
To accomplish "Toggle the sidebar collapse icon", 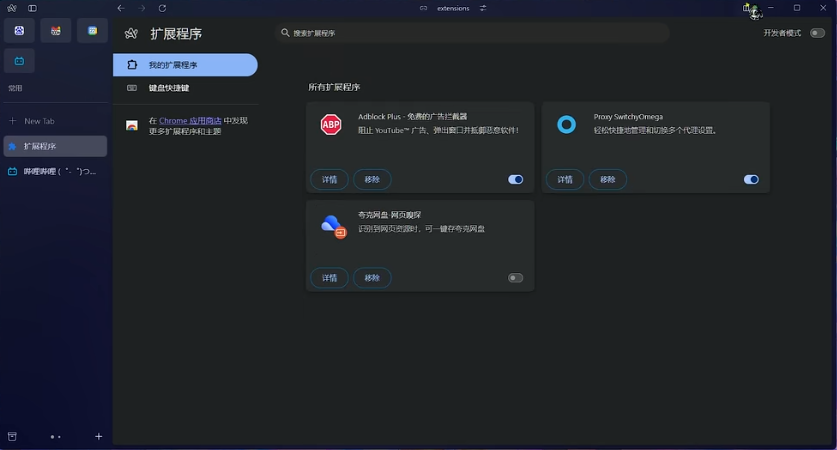I will pos(32,8).
